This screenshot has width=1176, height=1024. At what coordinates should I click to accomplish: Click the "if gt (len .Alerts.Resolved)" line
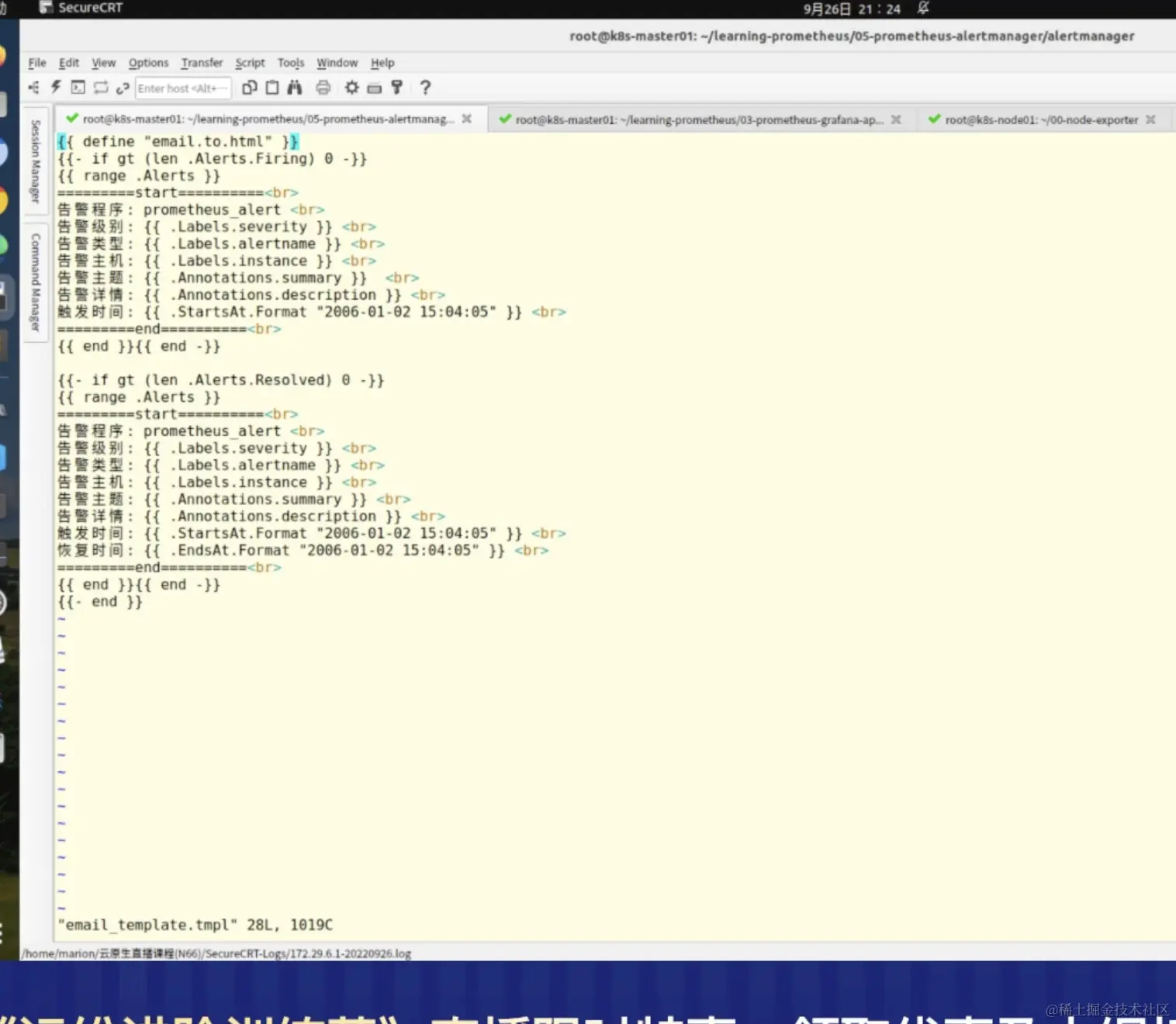pyautogui.click(x=220, y=379)
